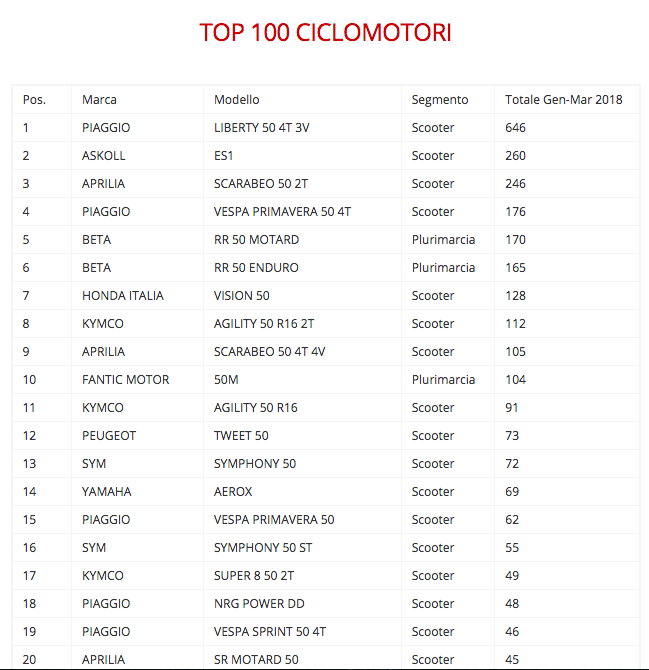Select the LIBERTY 50 4T 3V model cell
The image size is (649, 670).
[x=262, y=128]
